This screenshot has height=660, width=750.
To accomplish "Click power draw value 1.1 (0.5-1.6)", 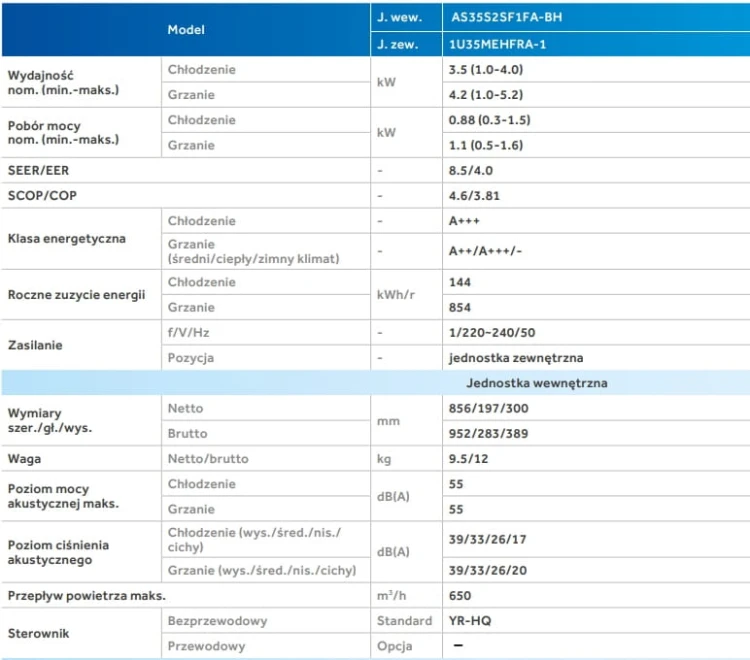I will pos(486,145).
